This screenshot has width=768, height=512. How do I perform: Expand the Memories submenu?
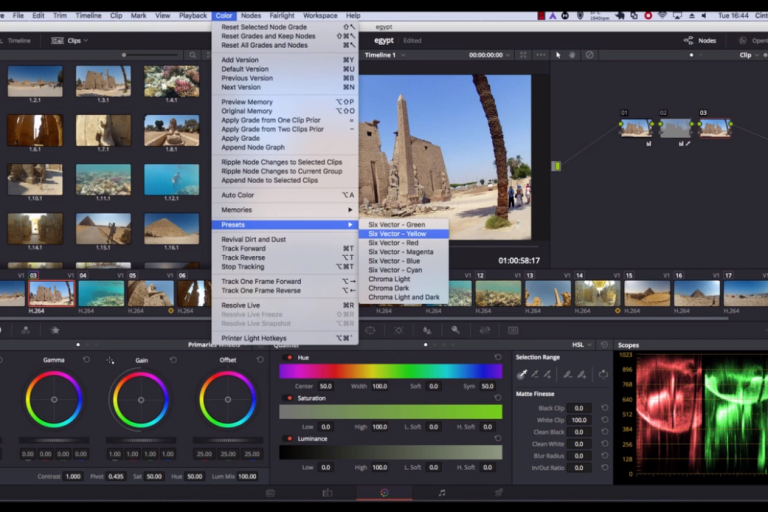click(285, 210)
